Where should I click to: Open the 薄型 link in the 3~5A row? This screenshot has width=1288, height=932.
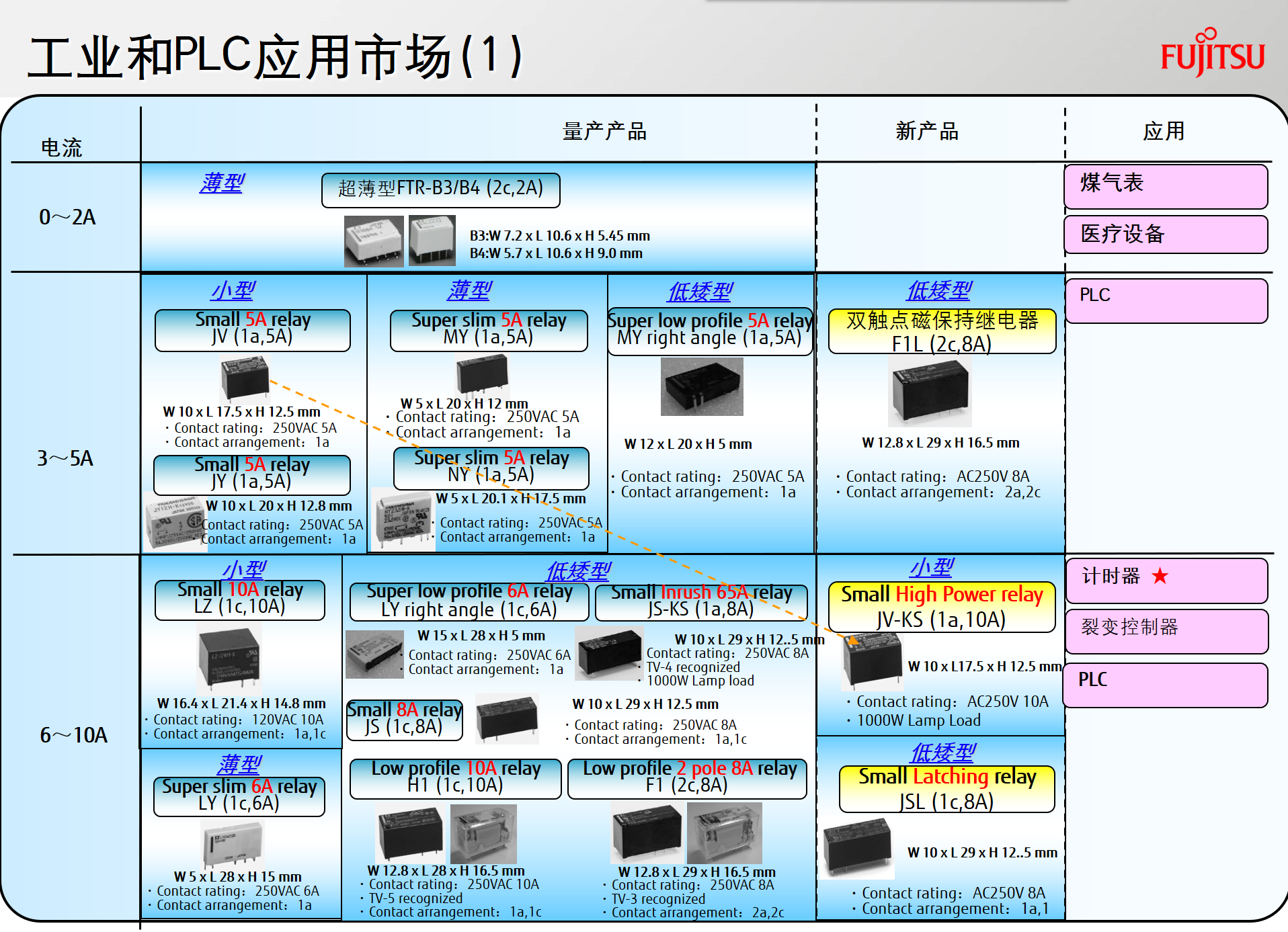pyautogui.click(x=470, y=290)
